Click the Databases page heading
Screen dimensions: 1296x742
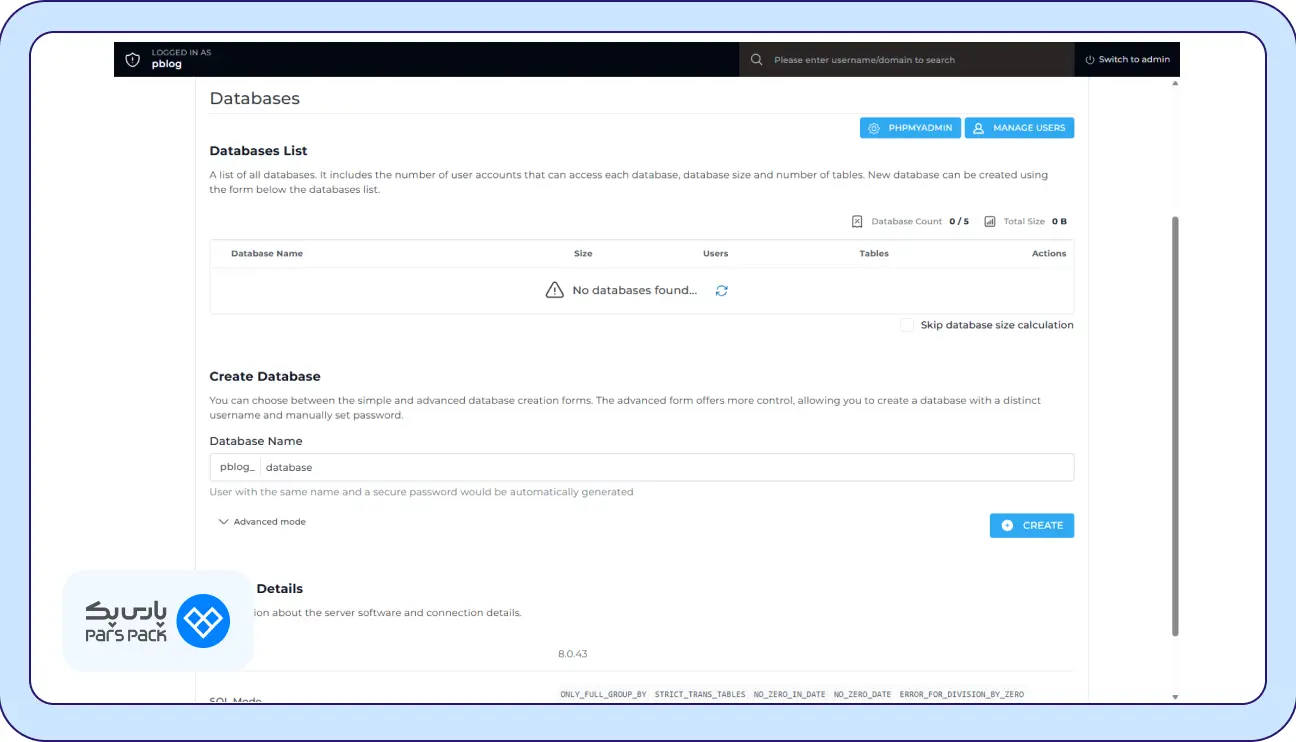click(254, 99)
